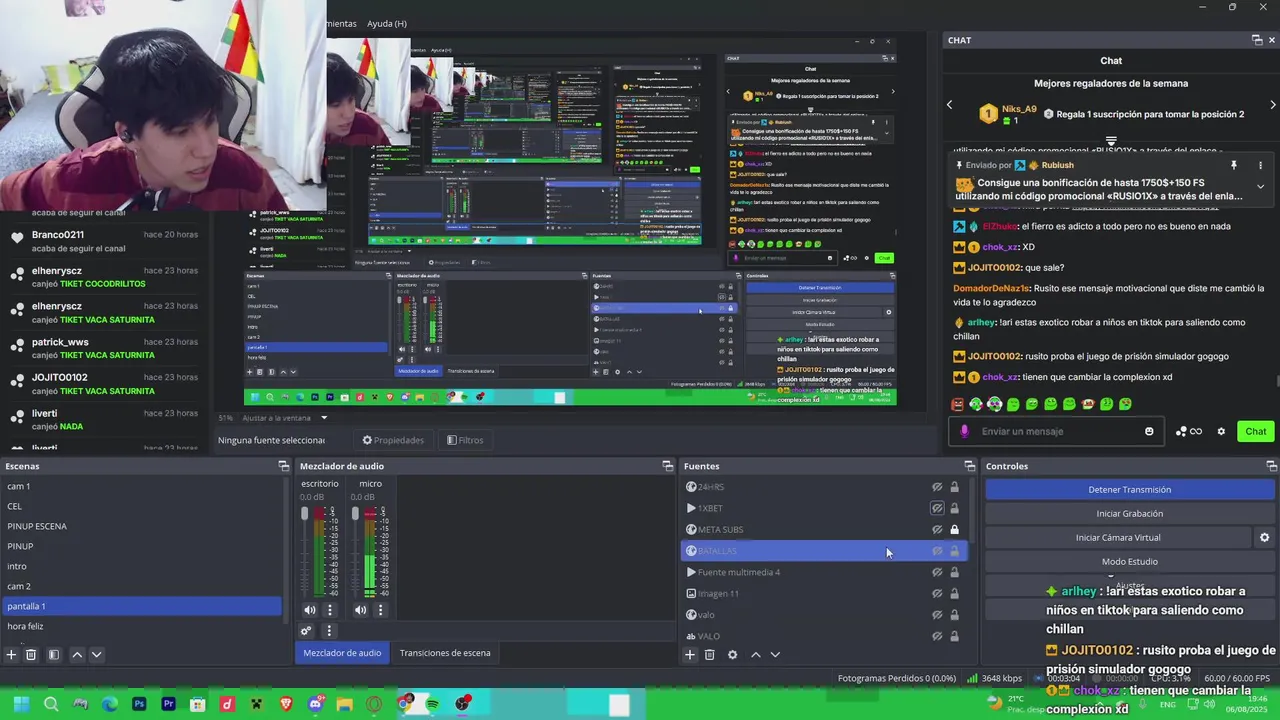Toggle lock on 24HRS source

pos(954,487)
